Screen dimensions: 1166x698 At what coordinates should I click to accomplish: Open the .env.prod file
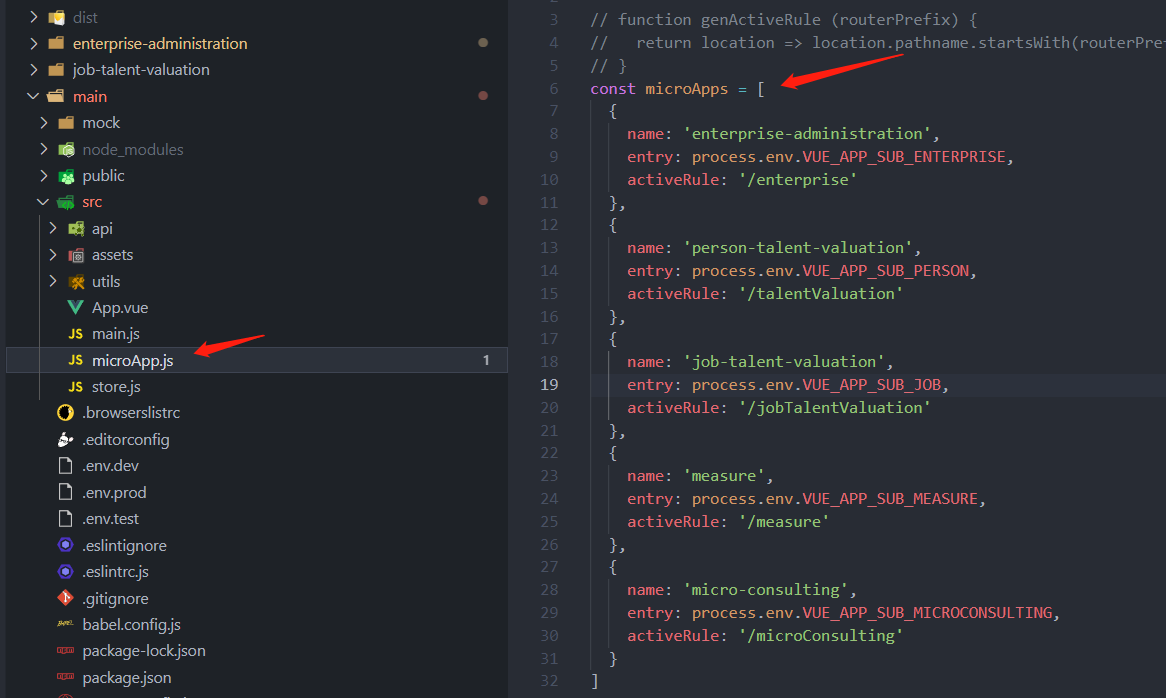pos(114,493)
